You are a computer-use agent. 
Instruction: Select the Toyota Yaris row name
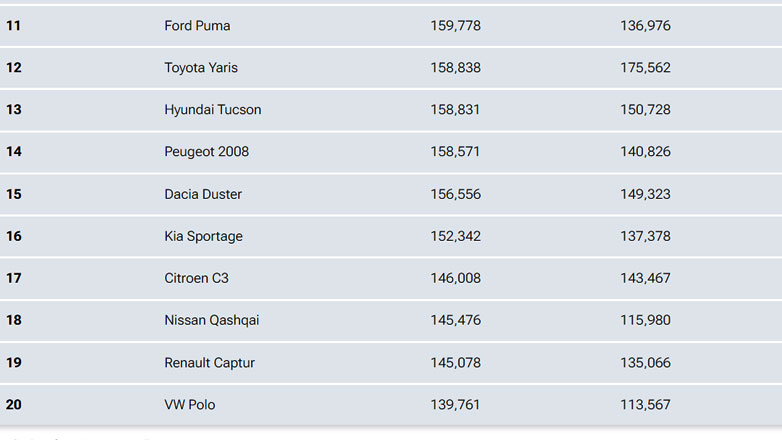[201, 68]
